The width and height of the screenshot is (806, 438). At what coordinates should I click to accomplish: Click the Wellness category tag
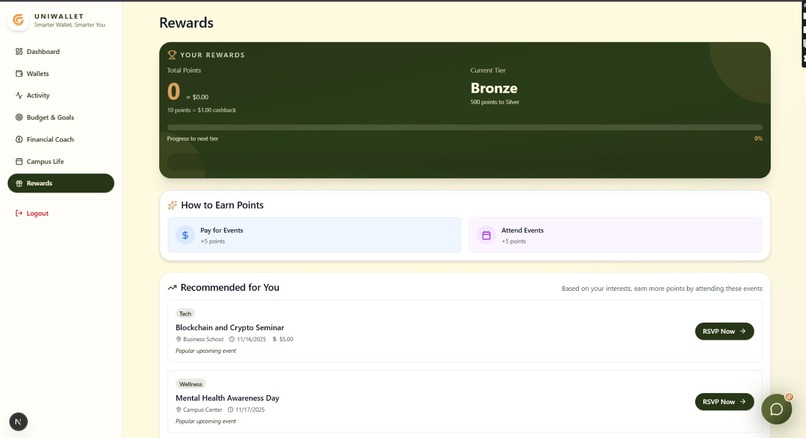(x=191, y=384)
